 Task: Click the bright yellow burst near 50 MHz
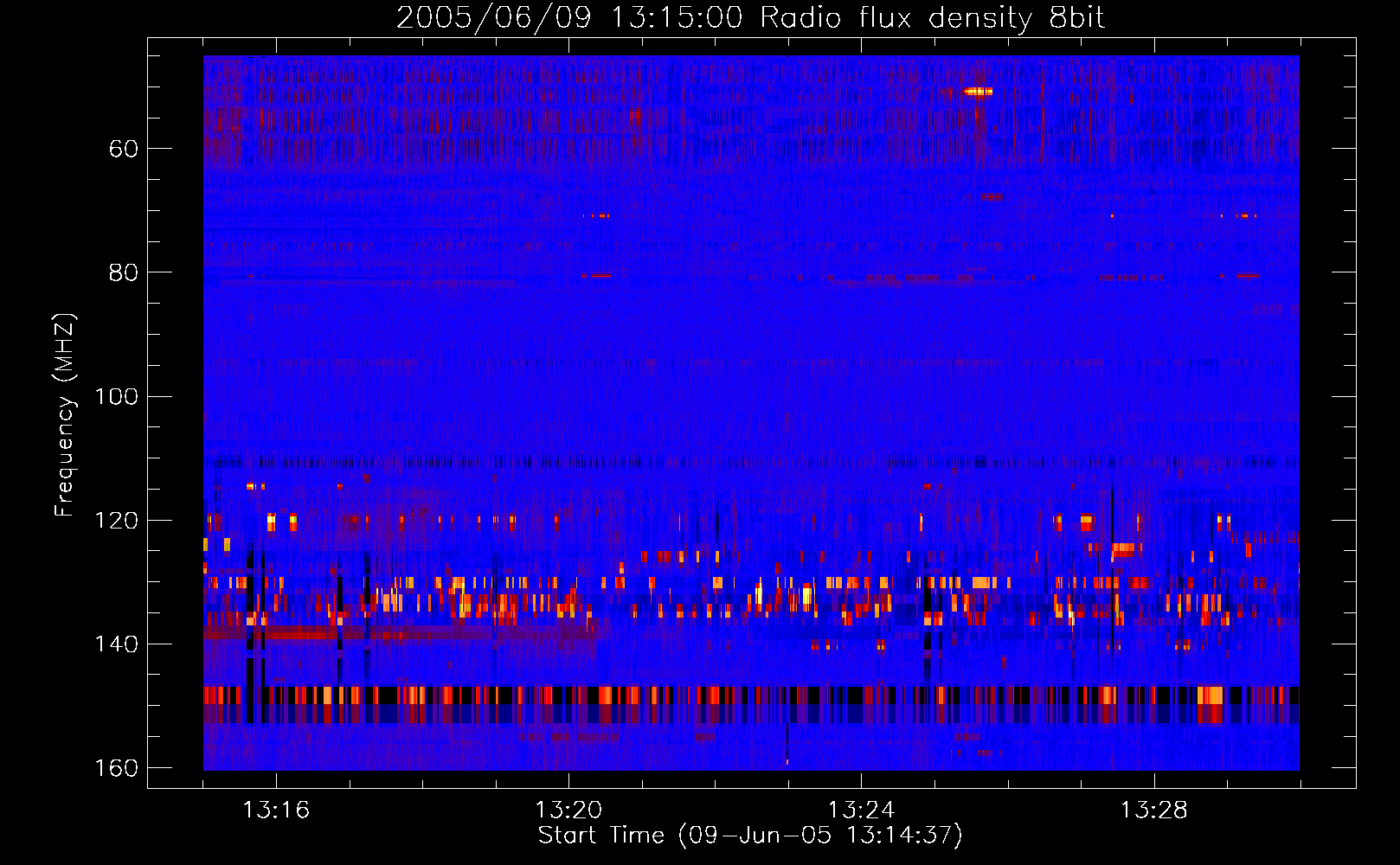click(x=979, y=91)
